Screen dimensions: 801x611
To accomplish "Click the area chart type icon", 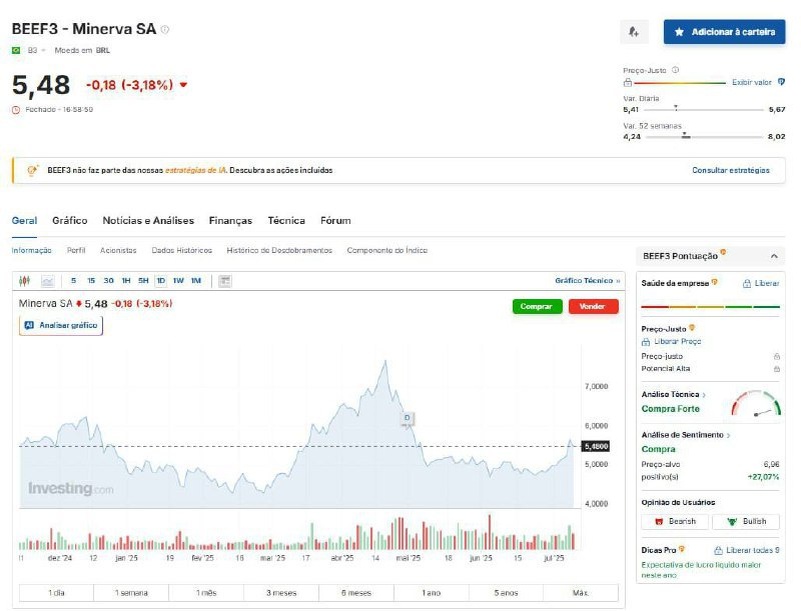I will (x=48, y=281).
